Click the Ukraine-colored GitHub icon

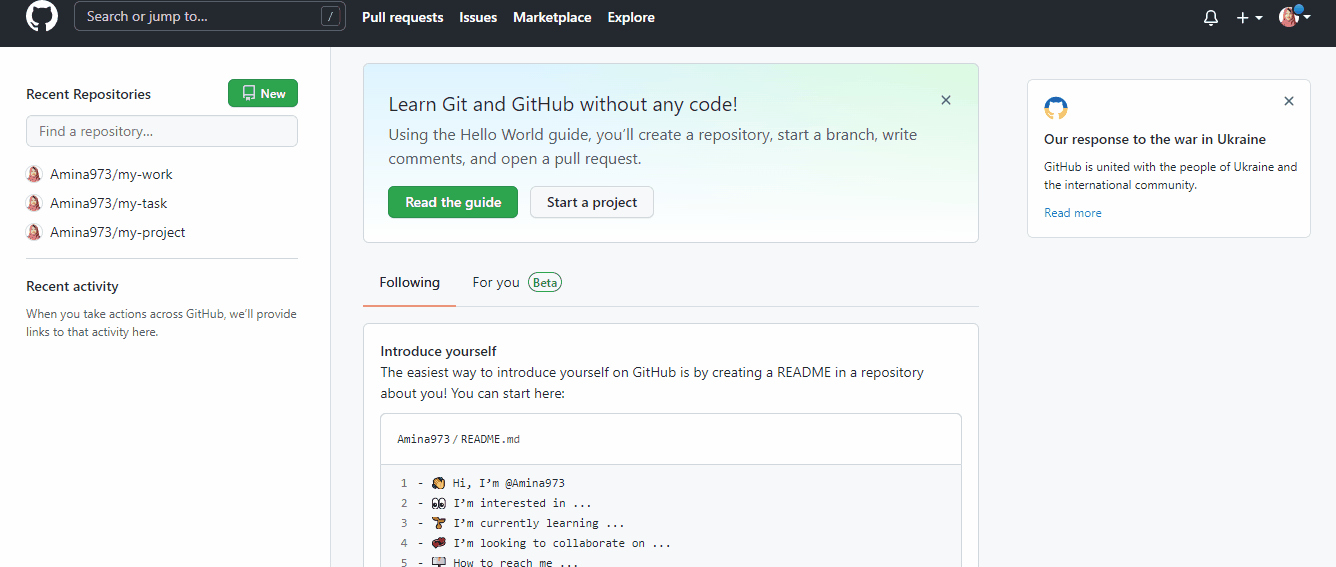1056,108
